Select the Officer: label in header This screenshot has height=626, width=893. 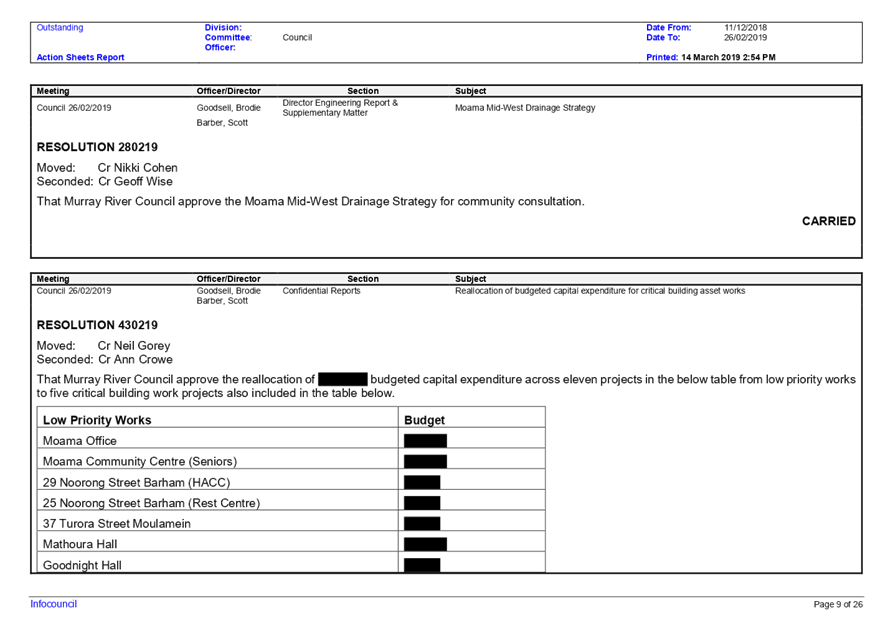[220, 47]
